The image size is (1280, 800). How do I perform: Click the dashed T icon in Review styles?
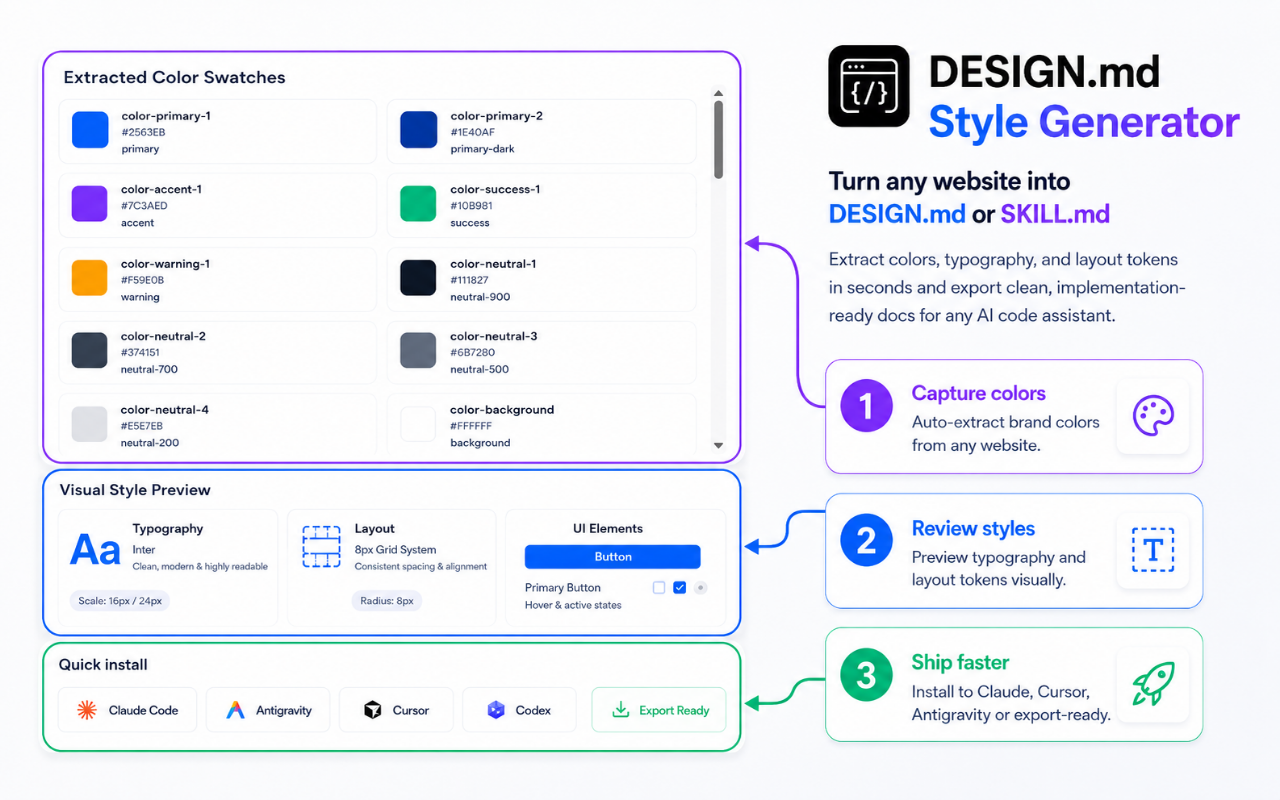(x=1153, y=550)
